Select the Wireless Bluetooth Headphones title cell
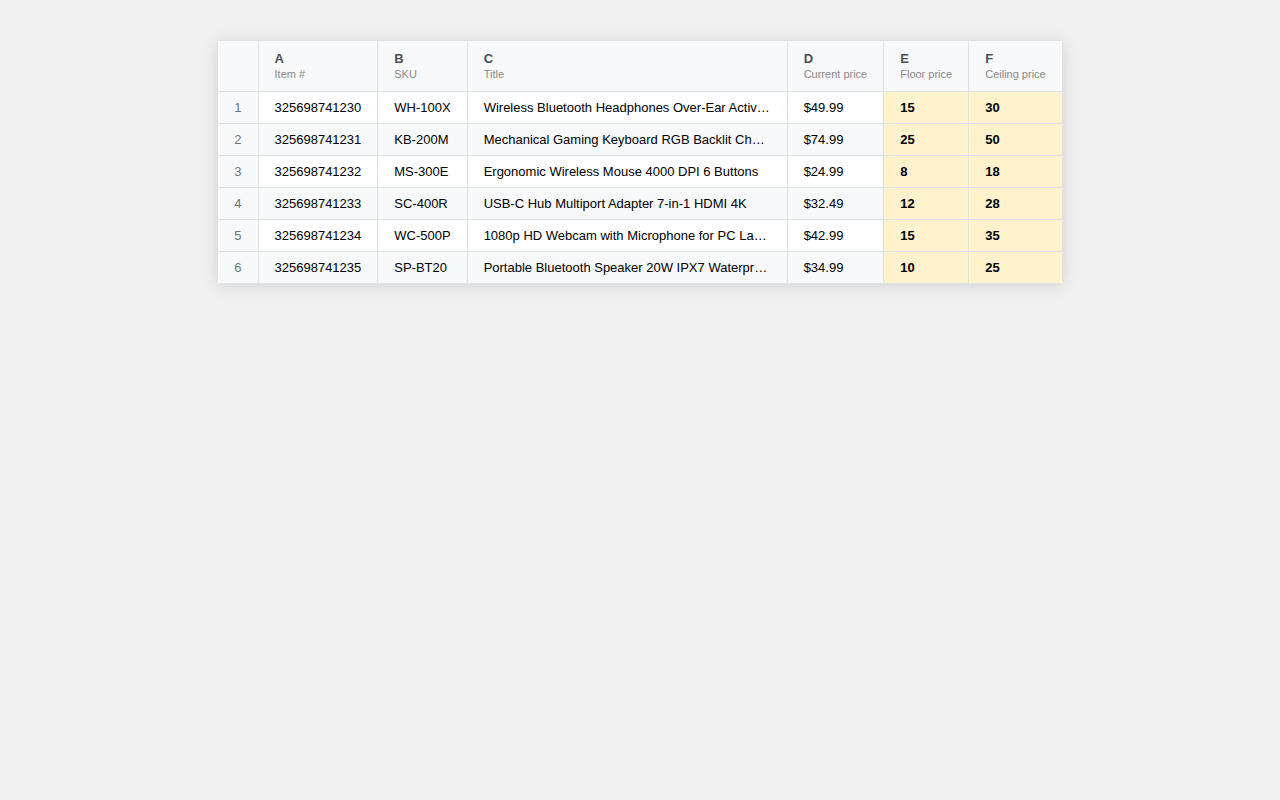1280x800 pixels. pos(627,107)
